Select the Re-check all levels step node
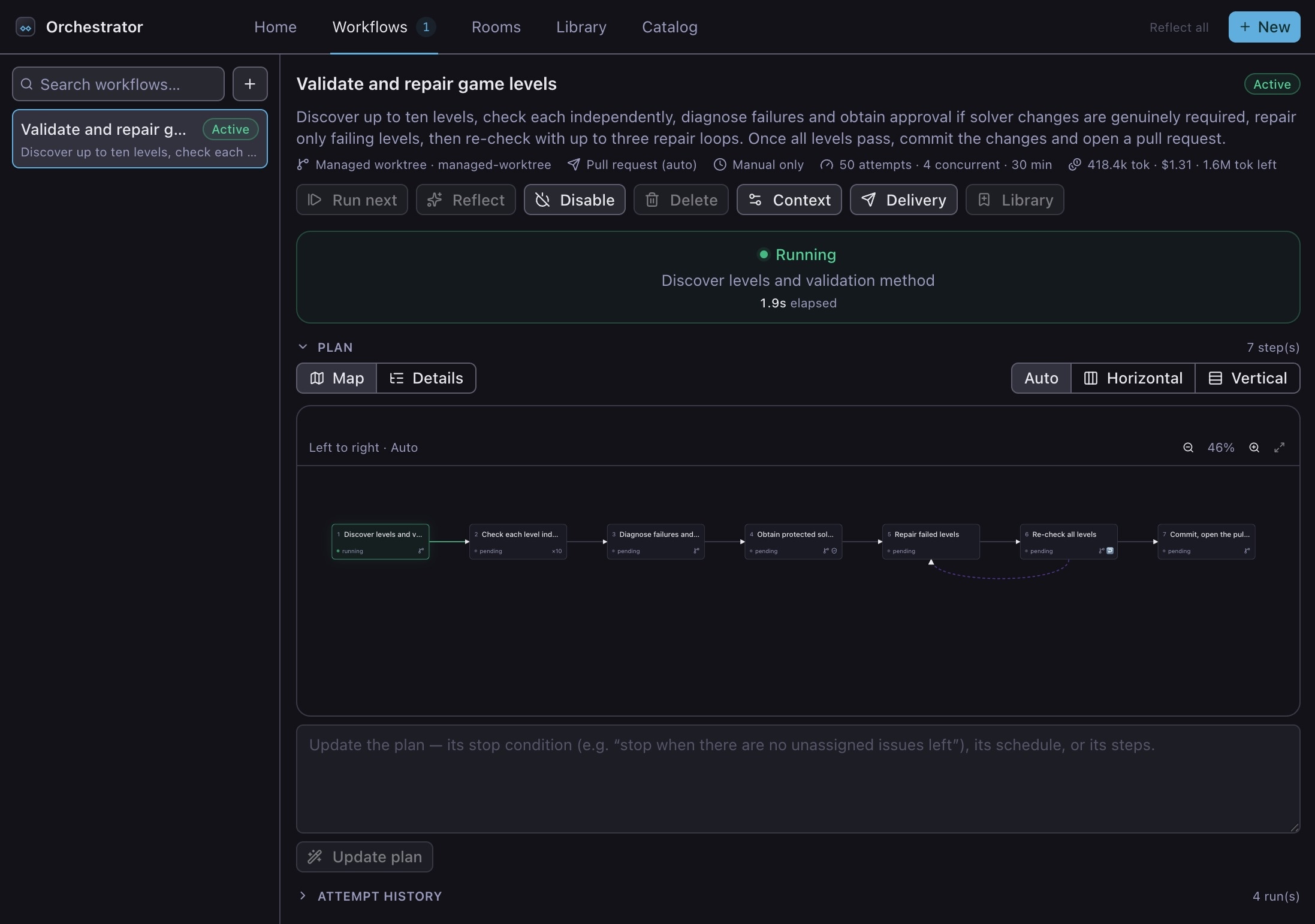Viewport: 1315px width, 924px height. click(1069, 542)
